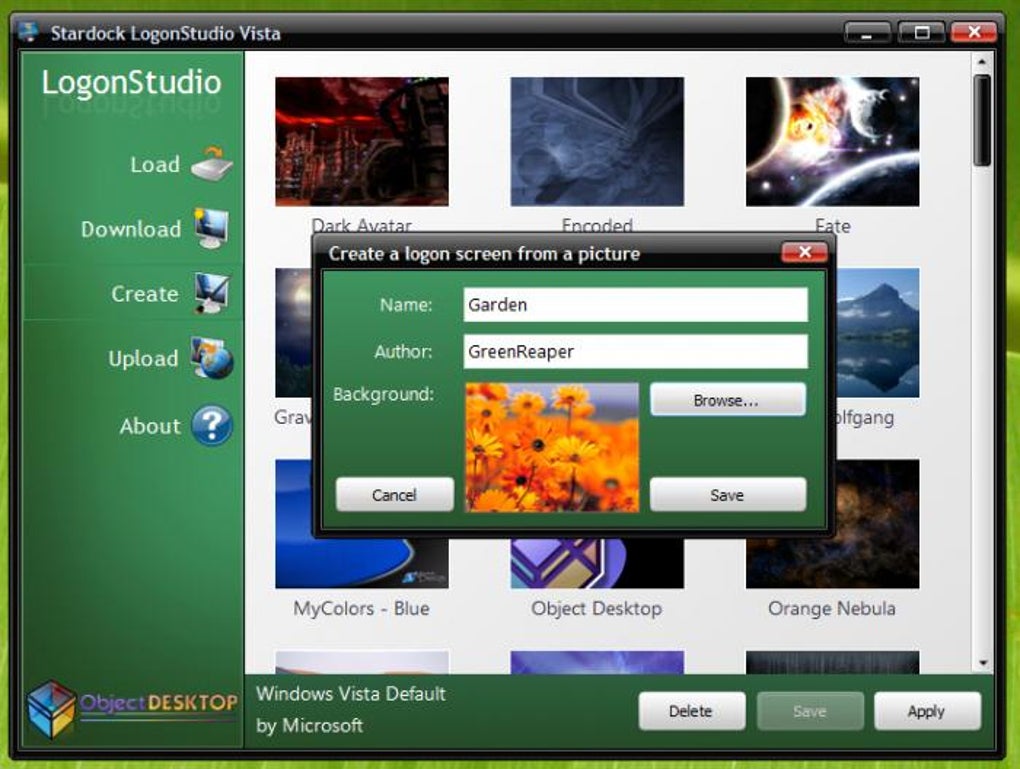The height and width of the screenshot is (769, 1020).
Task: Click the Create monitor icon
Action: click(x=212, y=293)
